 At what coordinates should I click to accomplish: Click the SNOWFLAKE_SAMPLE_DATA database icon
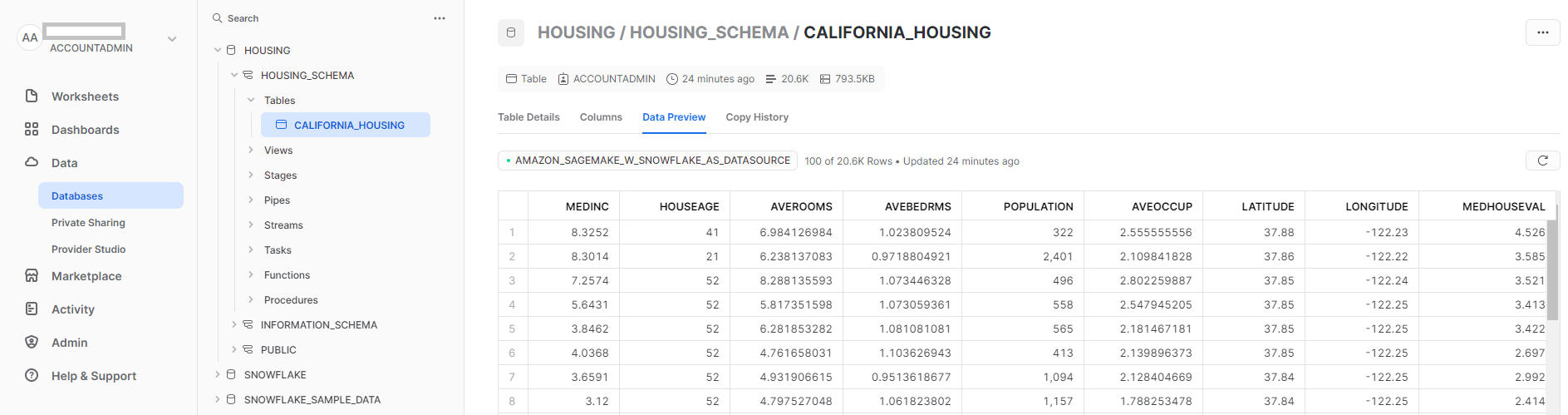click(x=232, y=399)
